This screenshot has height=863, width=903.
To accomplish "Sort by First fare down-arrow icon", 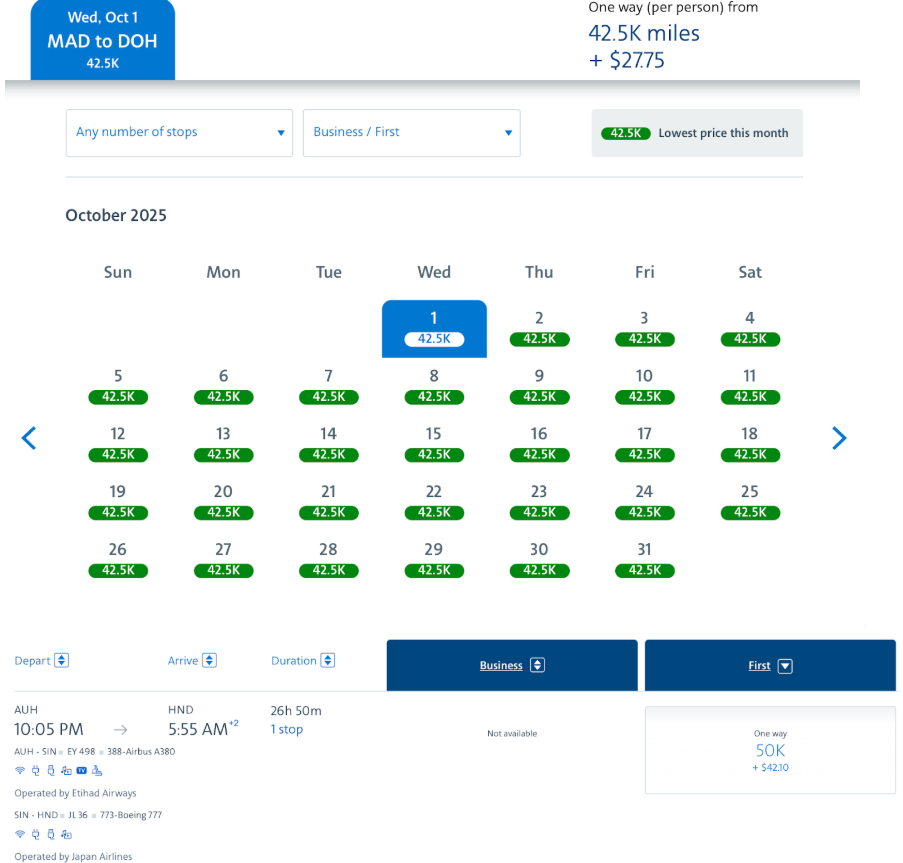I will [x=785, y=666].
